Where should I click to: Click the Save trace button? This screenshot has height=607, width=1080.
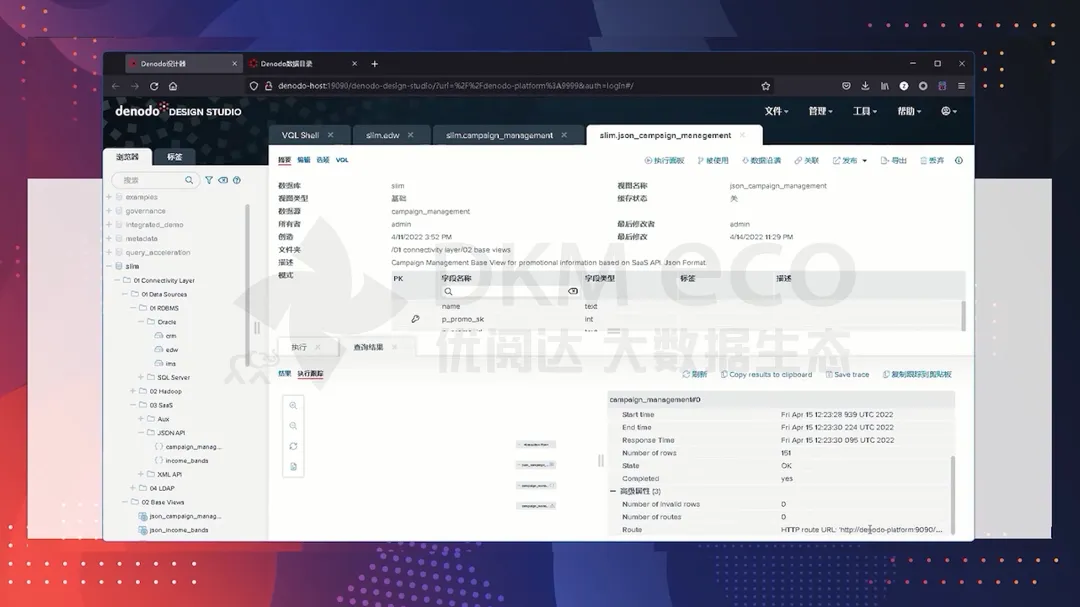click(847, 374)
